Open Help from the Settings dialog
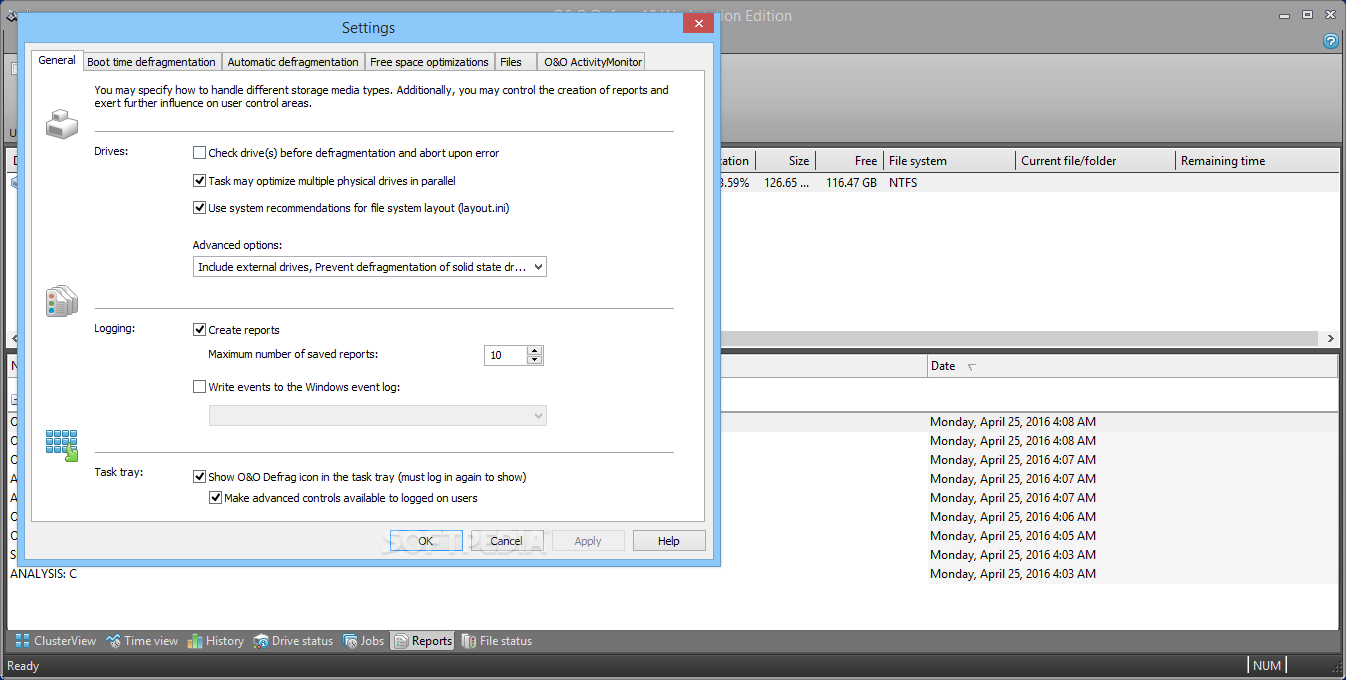Screen dimensions: 1346x680 click(669, 541)
